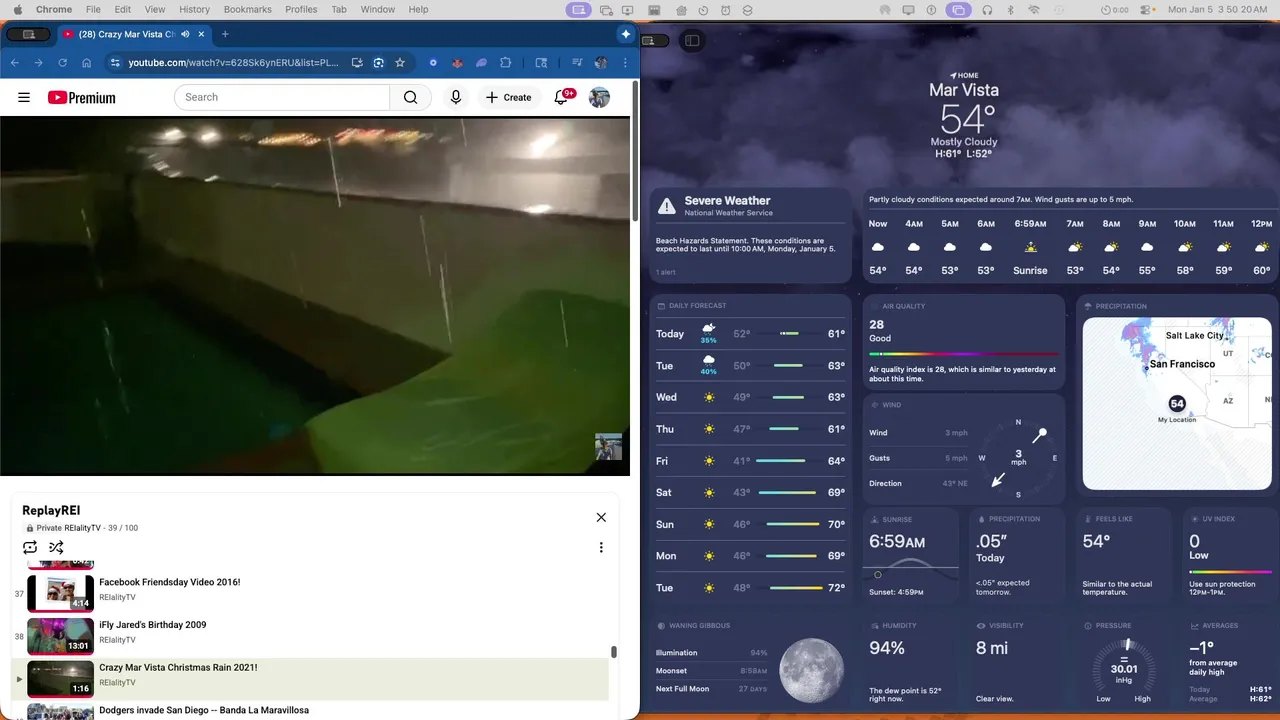
Task: Click the channel watermark on the video
Action: pyautogui.click(x=608, y=446)
